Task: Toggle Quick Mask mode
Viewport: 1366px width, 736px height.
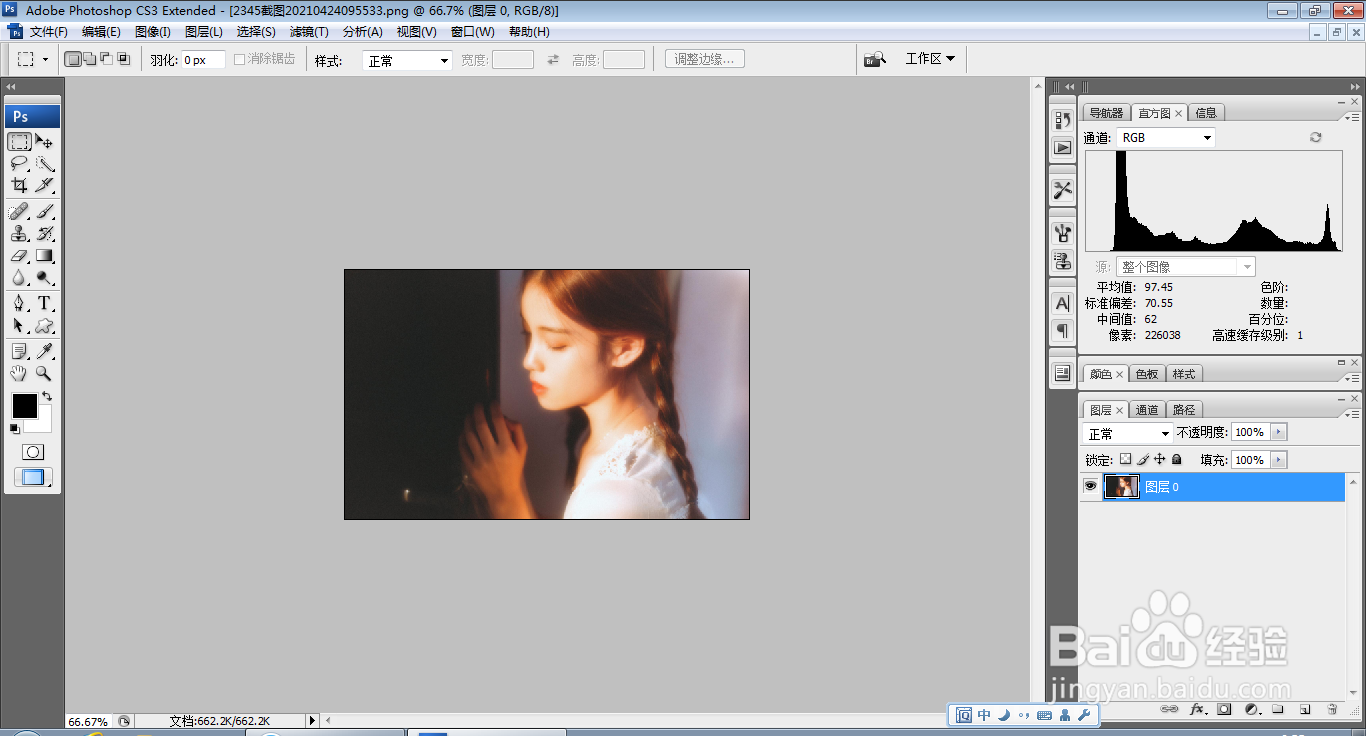Action: pos(33,452)
